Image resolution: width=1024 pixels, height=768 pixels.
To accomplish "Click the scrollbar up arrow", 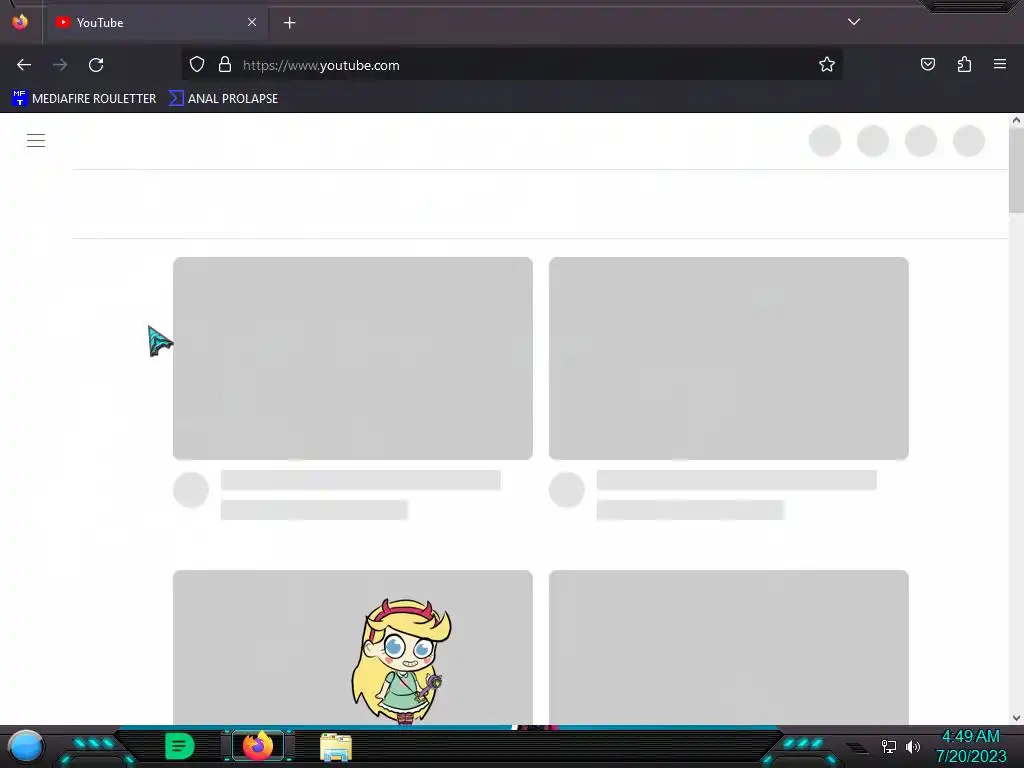I will point(1016,120).
